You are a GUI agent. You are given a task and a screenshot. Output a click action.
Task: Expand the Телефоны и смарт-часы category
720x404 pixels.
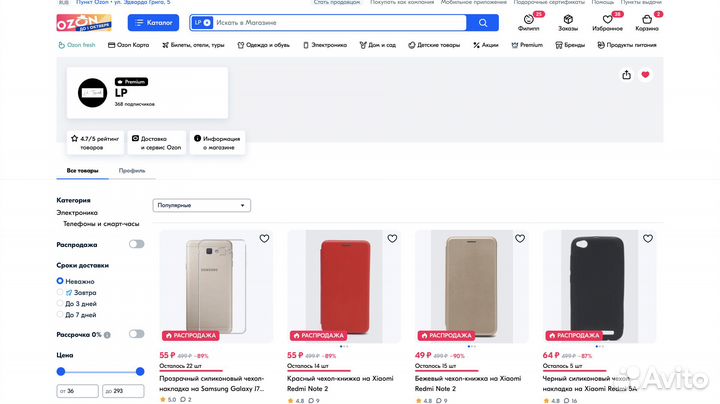pos(102,224)
